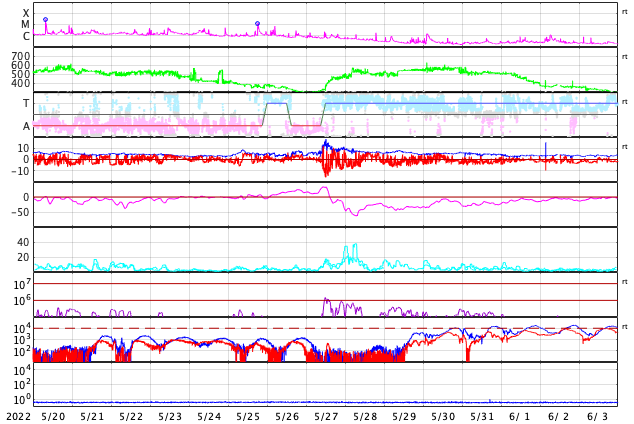Click the rt tag beside the T/A sector panel
634x424 pixels.
click(625, 101)
